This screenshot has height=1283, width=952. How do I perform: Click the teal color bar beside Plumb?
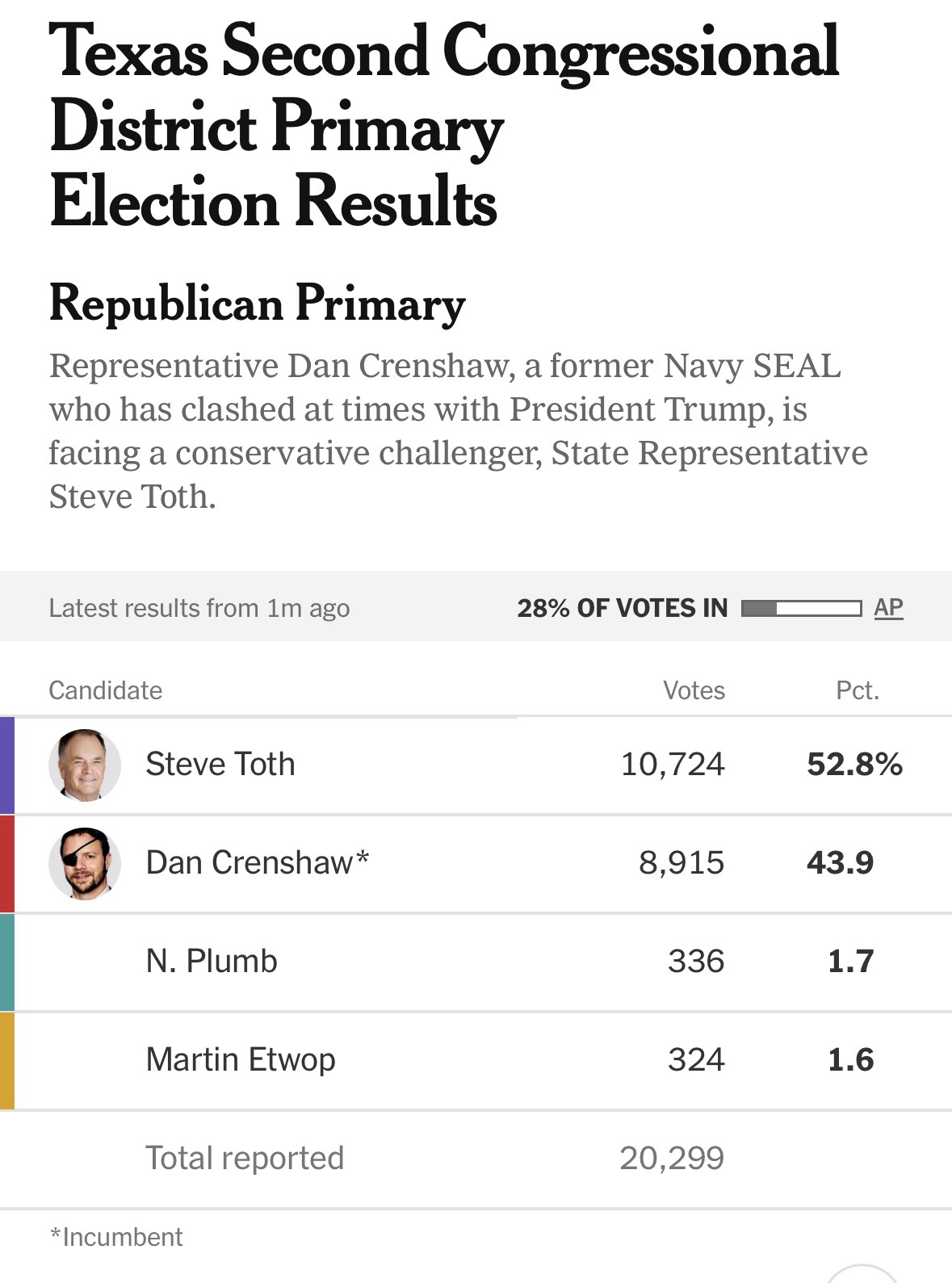6,962
